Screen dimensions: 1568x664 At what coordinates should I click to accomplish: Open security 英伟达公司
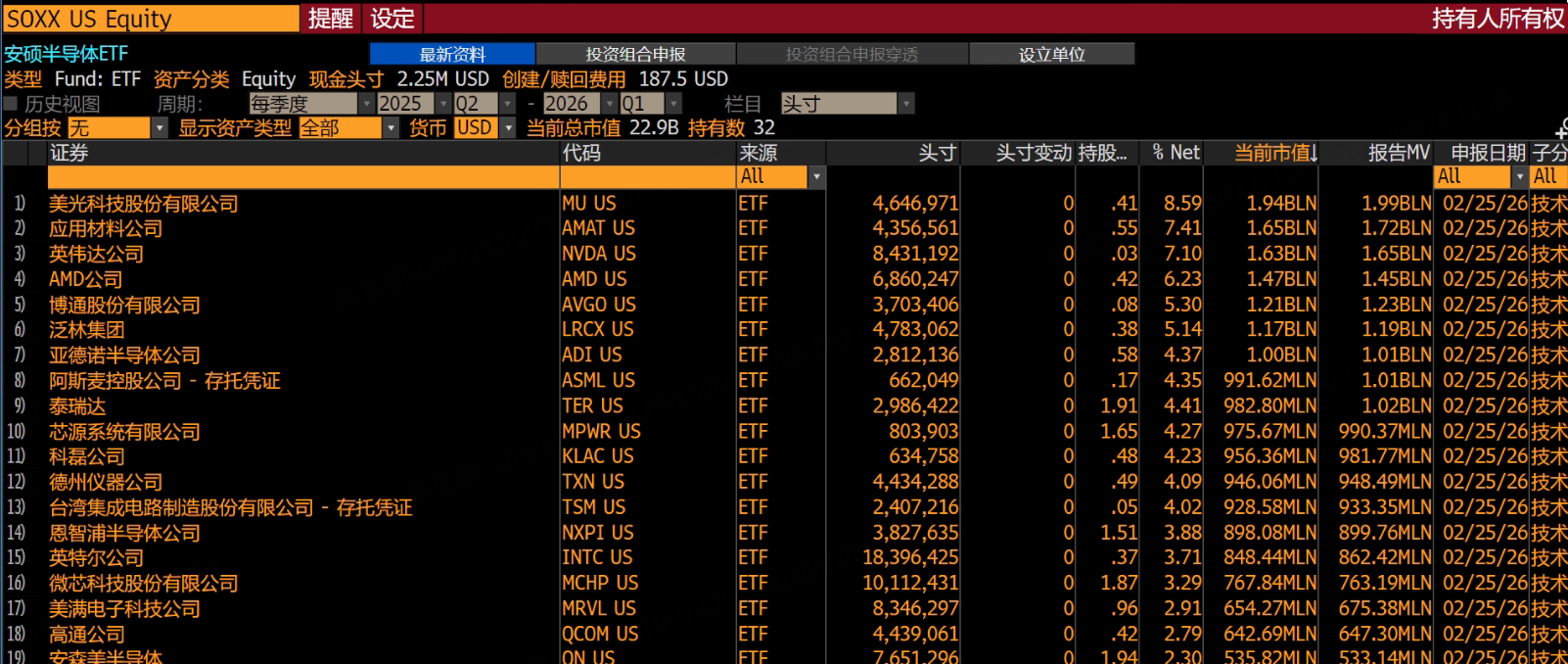(x=96, y=254)
